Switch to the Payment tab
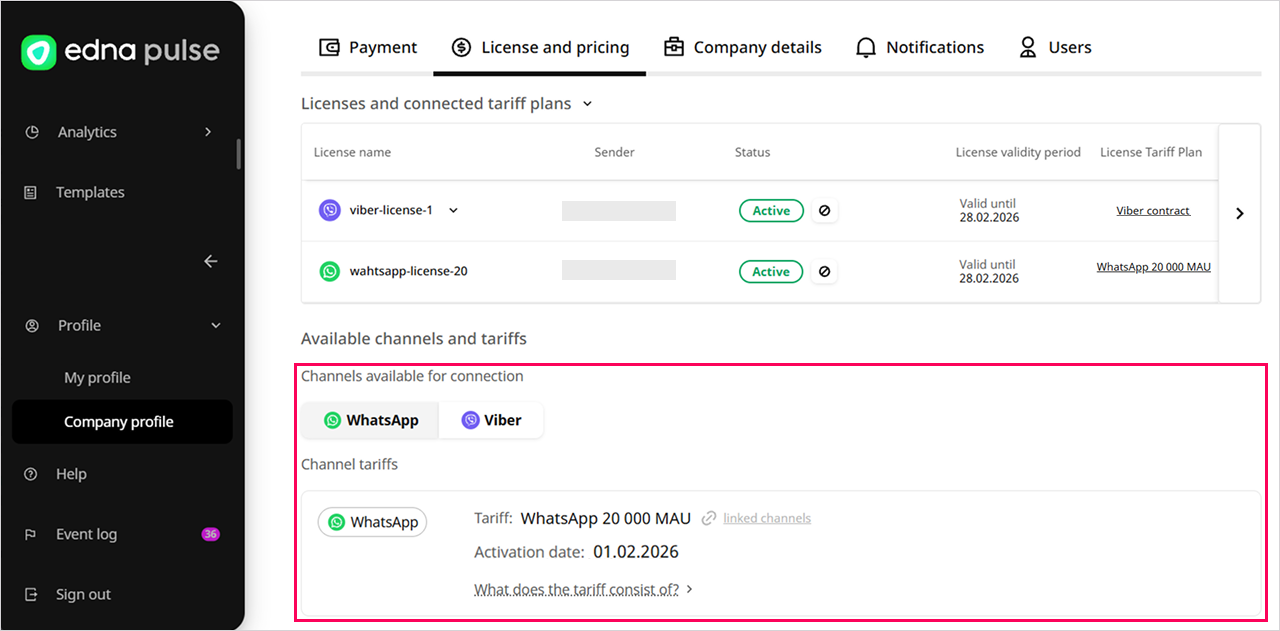This screenshot has width=1280, height=631. pyautogui.click(x=367, y=47)
